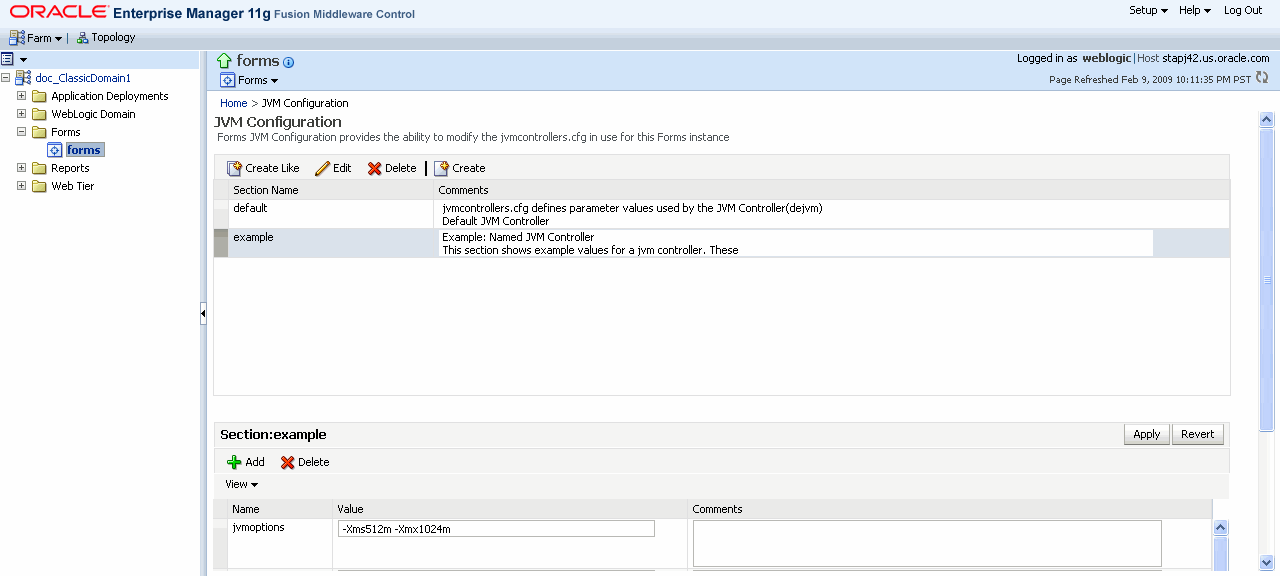Click the Delete icon in the Section:example toolbar
Viewport: 1280px width, 576px height.
point(285,461)
